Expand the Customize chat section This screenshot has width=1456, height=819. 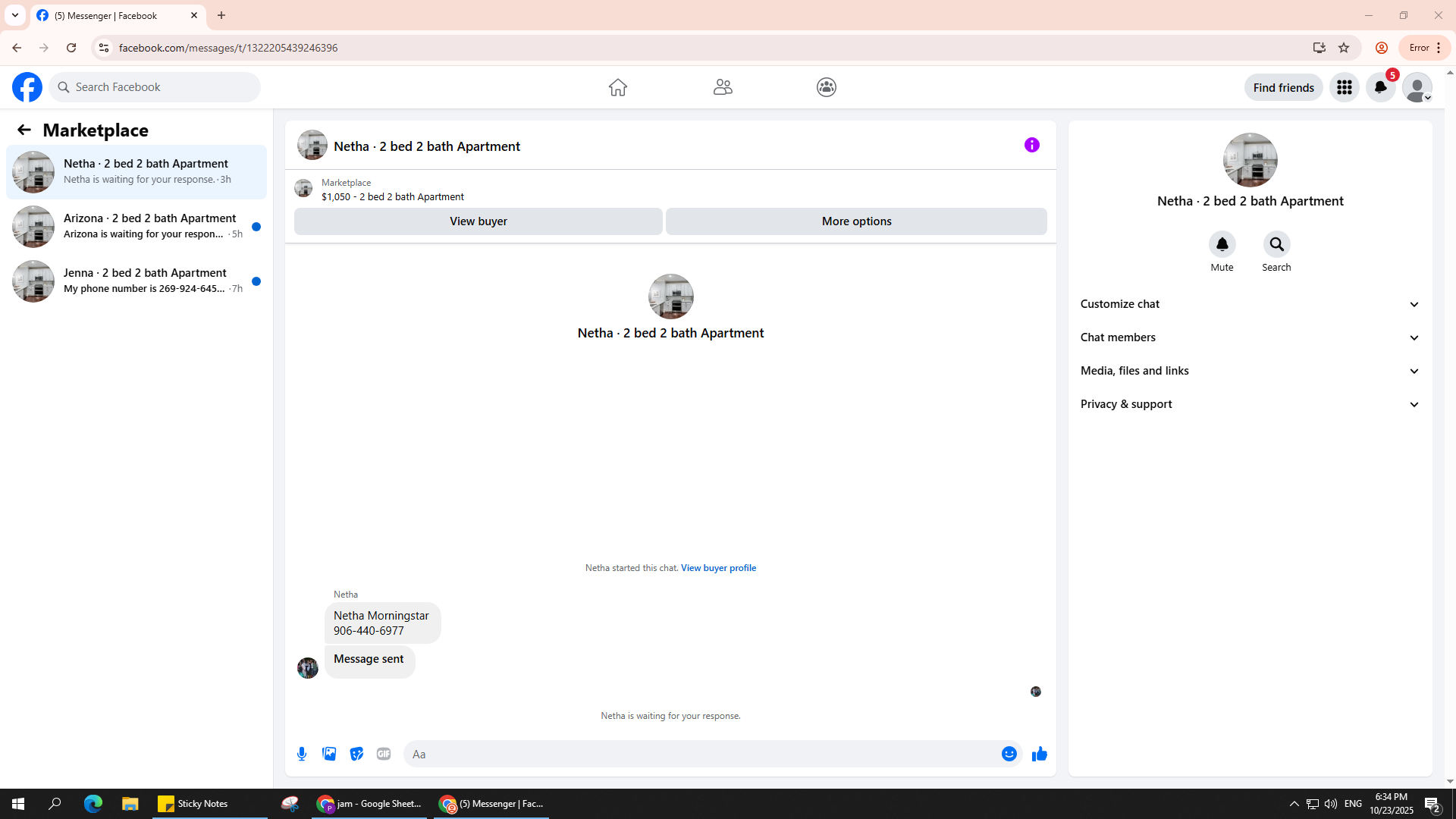coord(1250,304)
